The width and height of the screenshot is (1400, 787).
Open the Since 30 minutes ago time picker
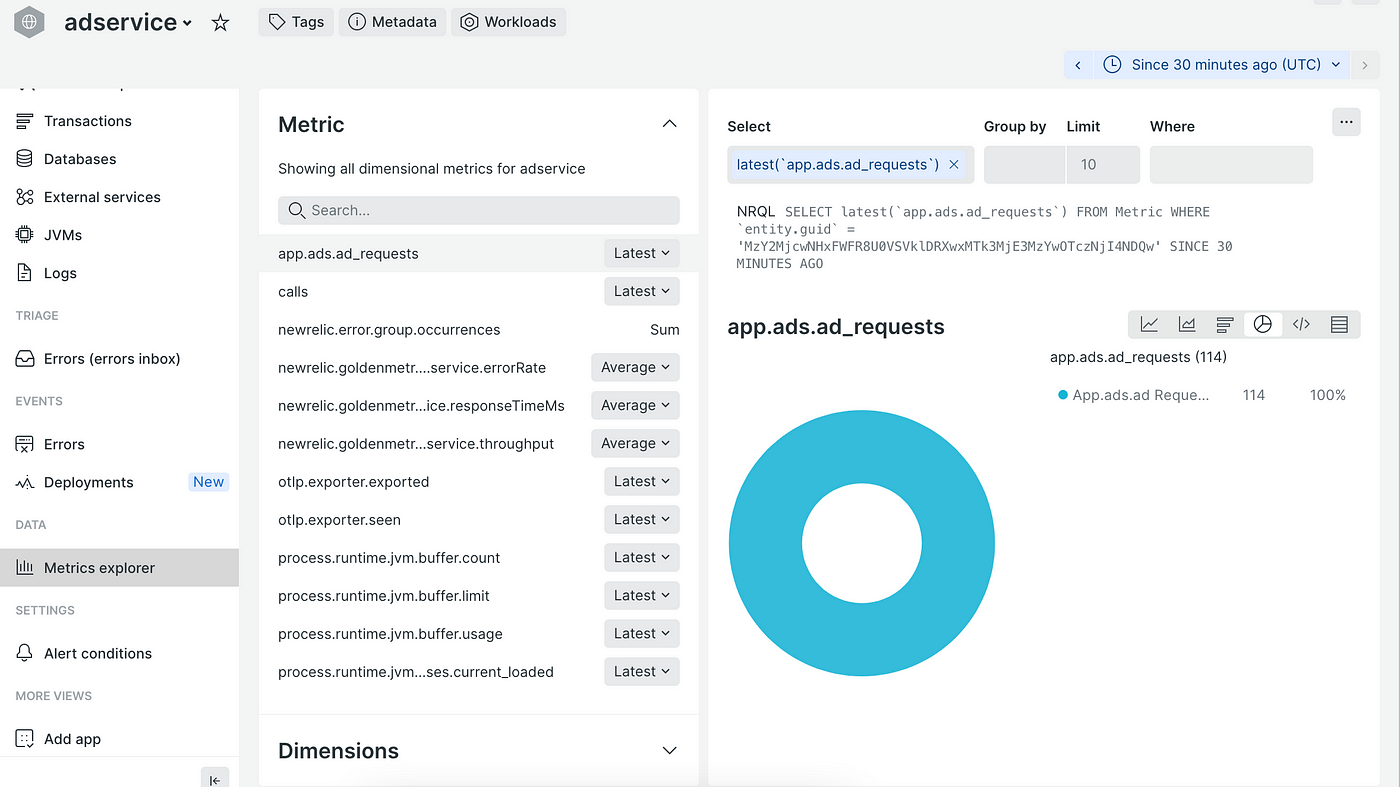[1223, 65]
